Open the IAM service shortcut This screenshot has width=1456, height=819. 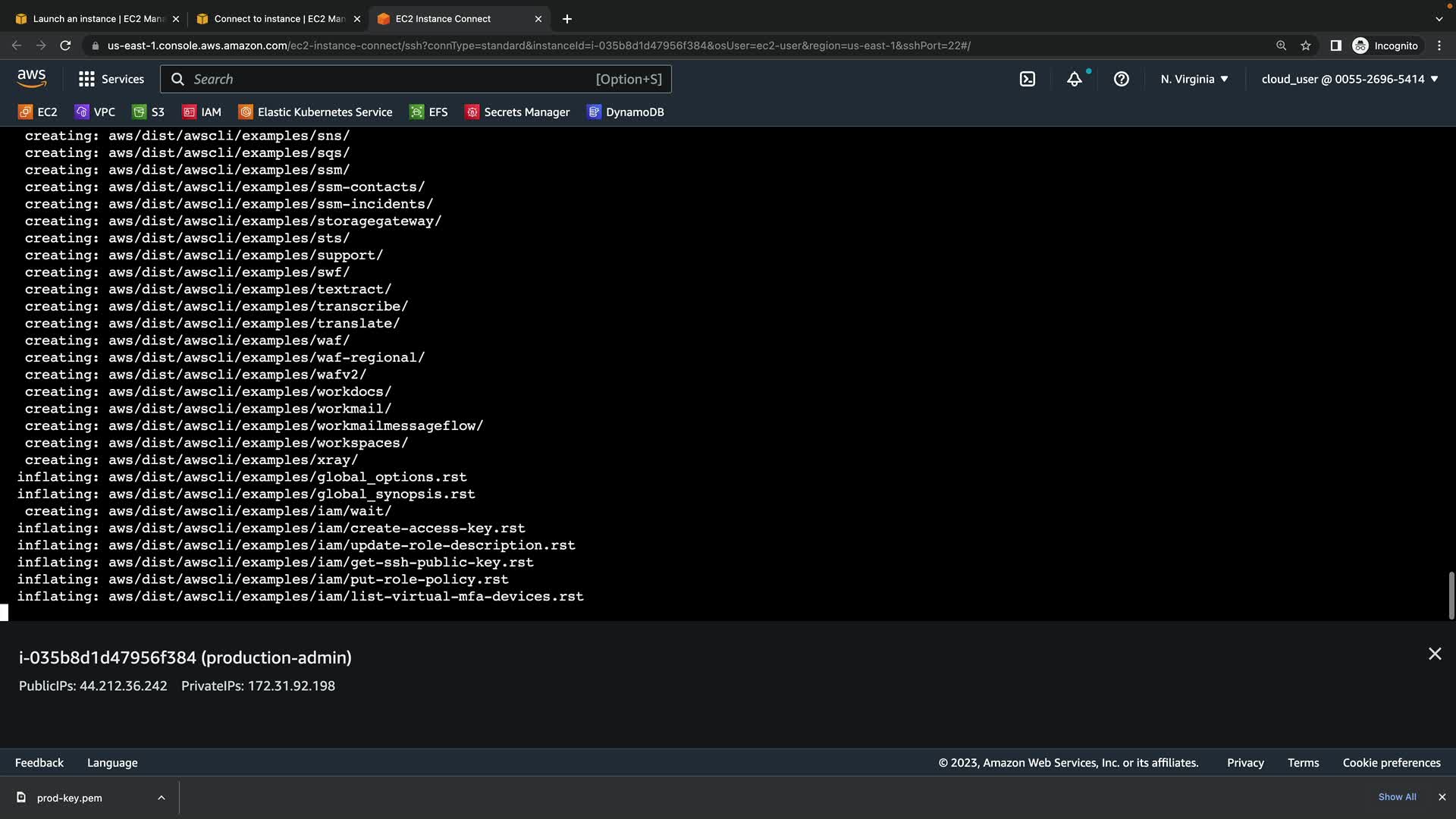[x=202, y=112]
